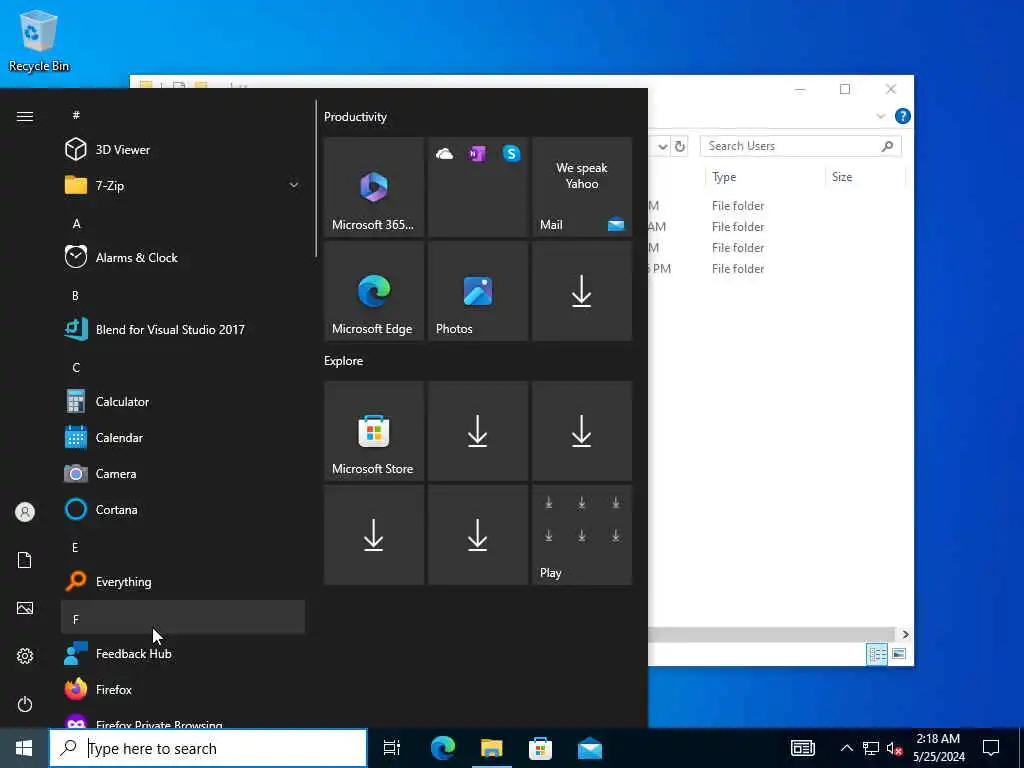Switch Explorer to details view
The height and width of the screenshot is (768, 1024).
[876, 654]
